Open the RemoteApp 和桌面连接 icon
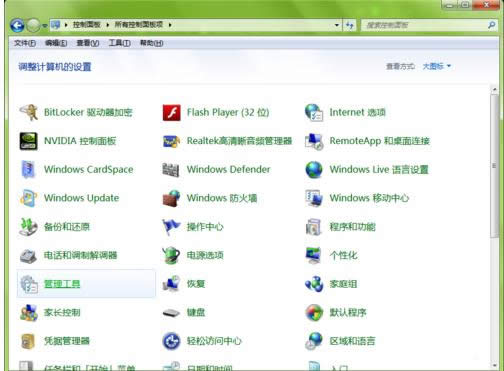 click(314, 141)
